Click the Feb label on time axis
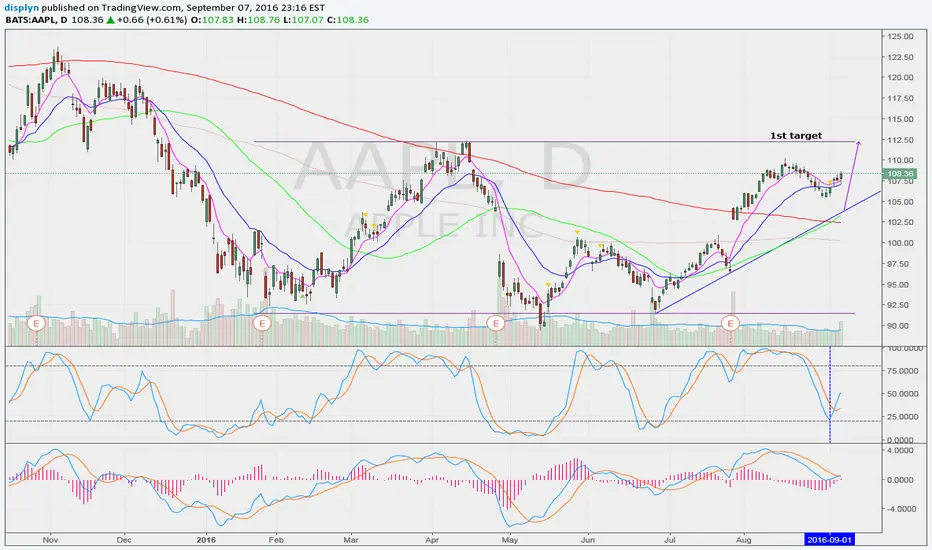 click(276, 540)
